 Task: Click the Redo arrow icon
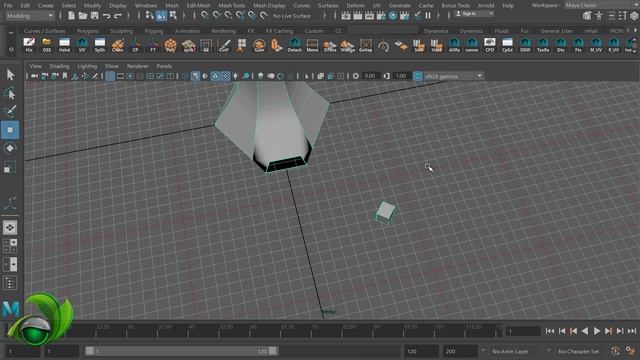118,16
